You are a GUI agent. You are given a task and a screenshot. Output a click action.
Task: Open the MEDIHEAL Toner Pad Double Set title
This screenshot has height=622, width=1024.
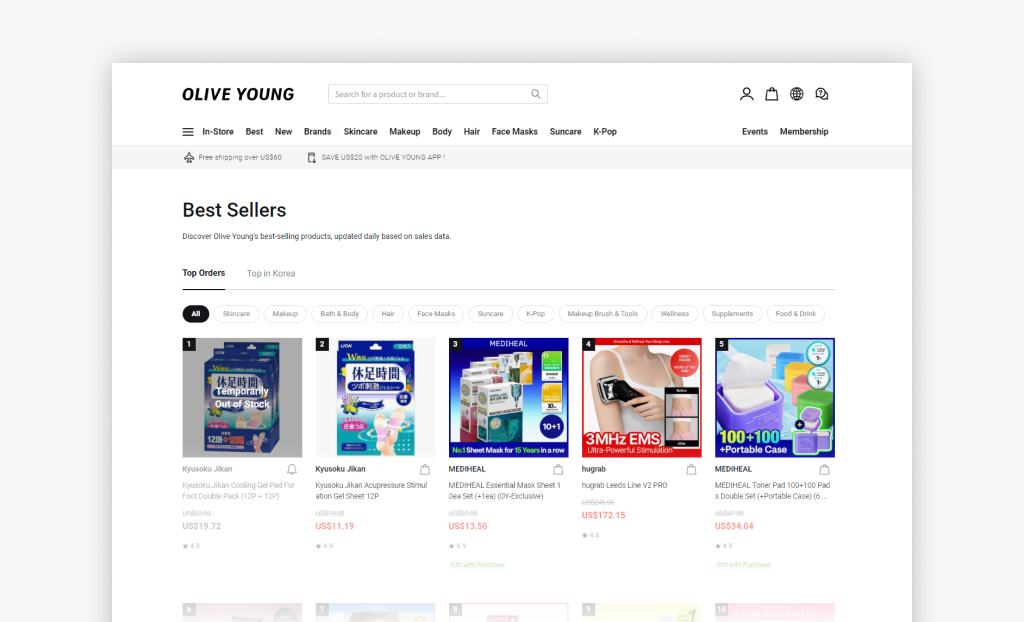[773, 491]
